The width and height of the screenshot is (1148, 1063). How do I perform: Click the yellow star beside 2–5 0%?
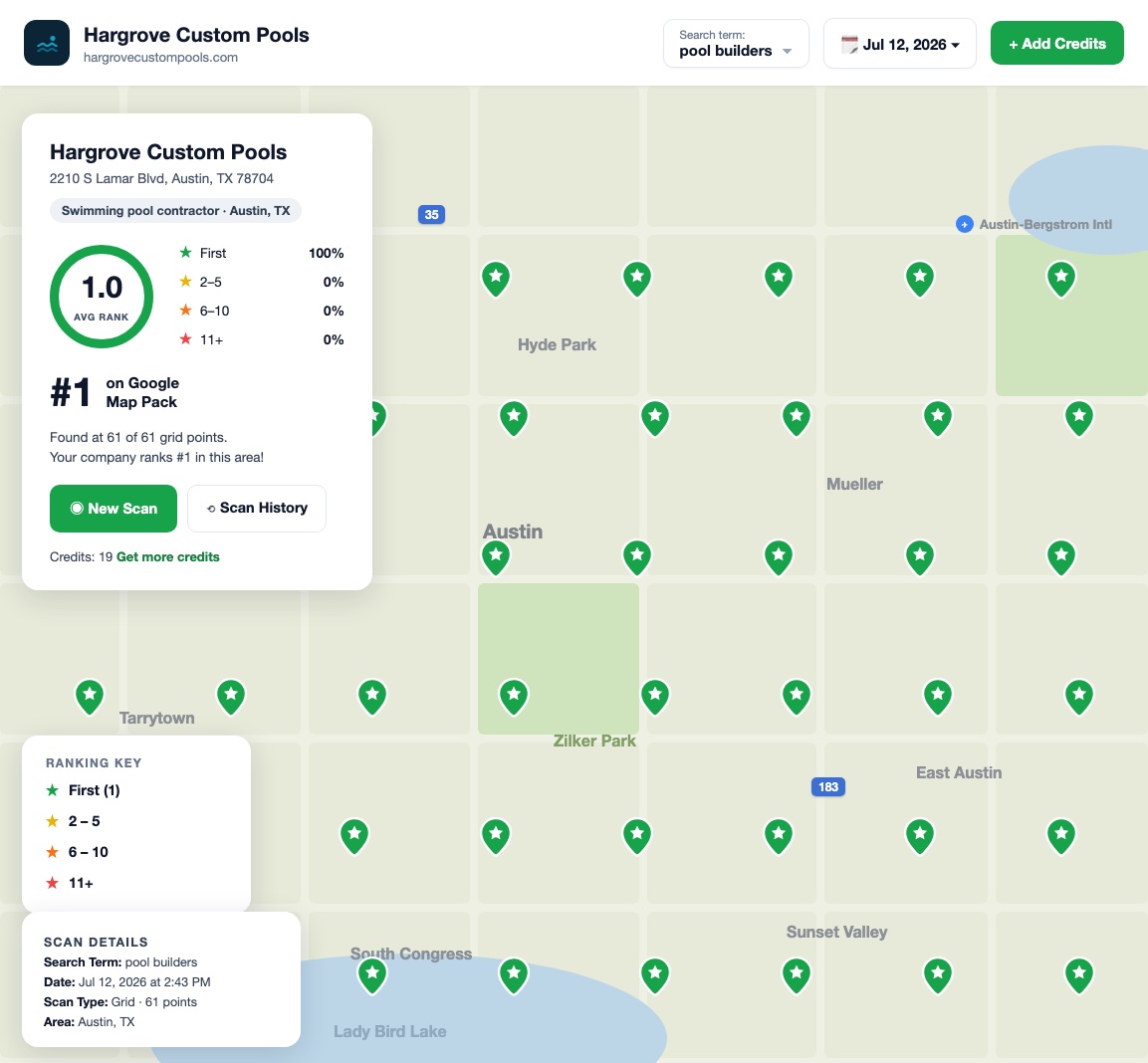click(186, 281)
